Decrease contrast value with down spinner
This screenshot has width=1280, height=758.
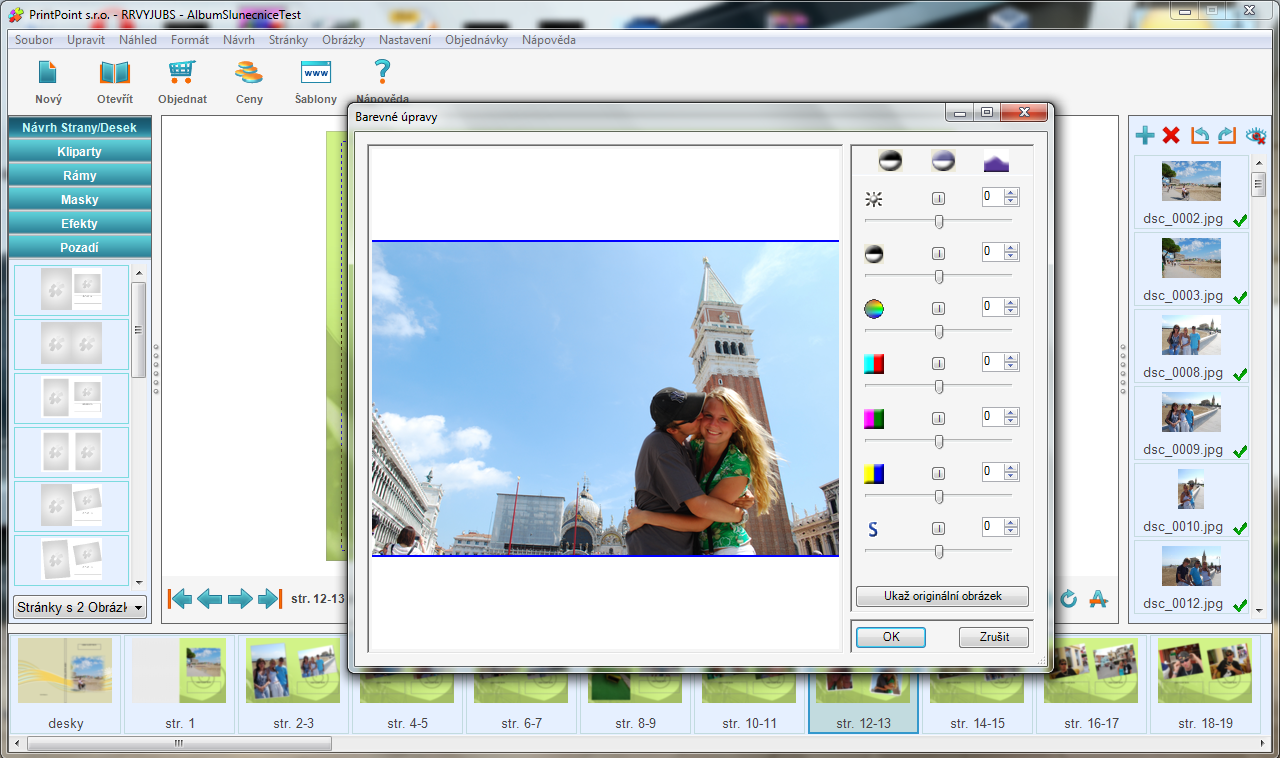click(1011, 257)
